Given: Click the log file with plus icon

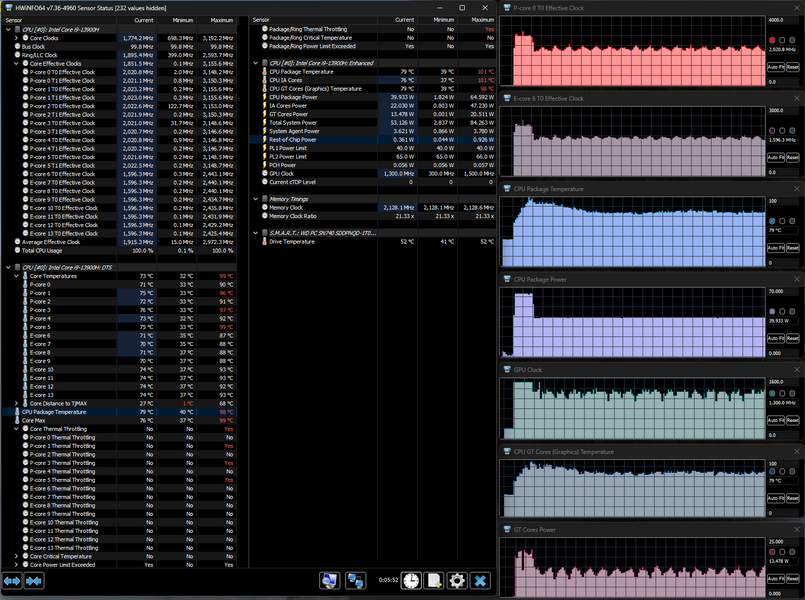Looking at the screenshot, I should [434, 580].
